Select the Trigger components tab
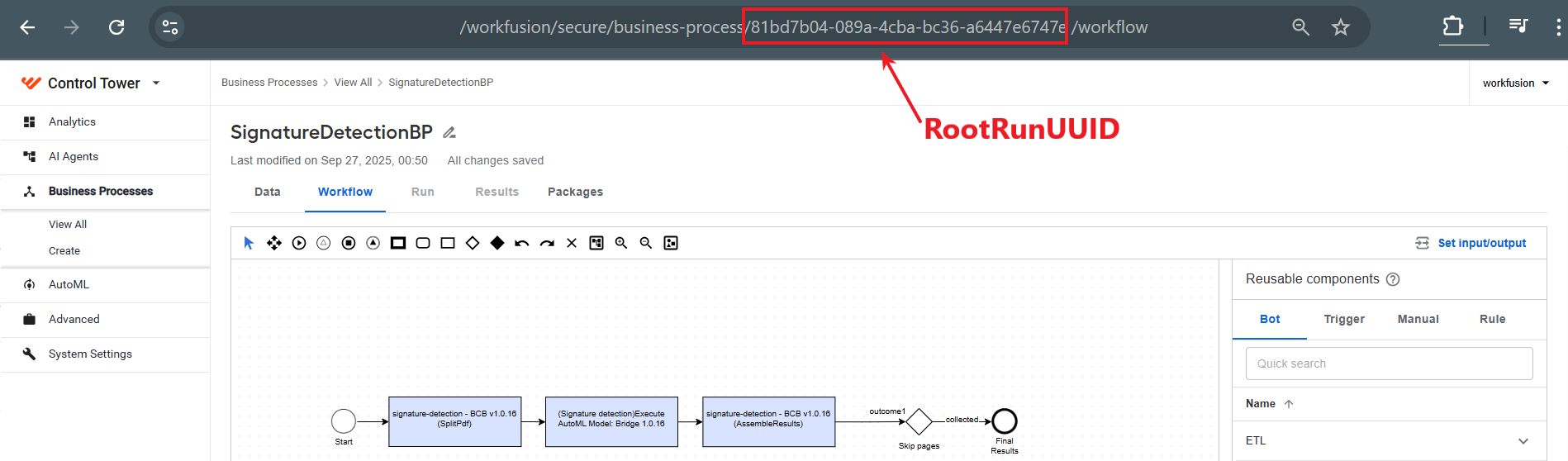The image size is (1568, 461). point(1344,320)
